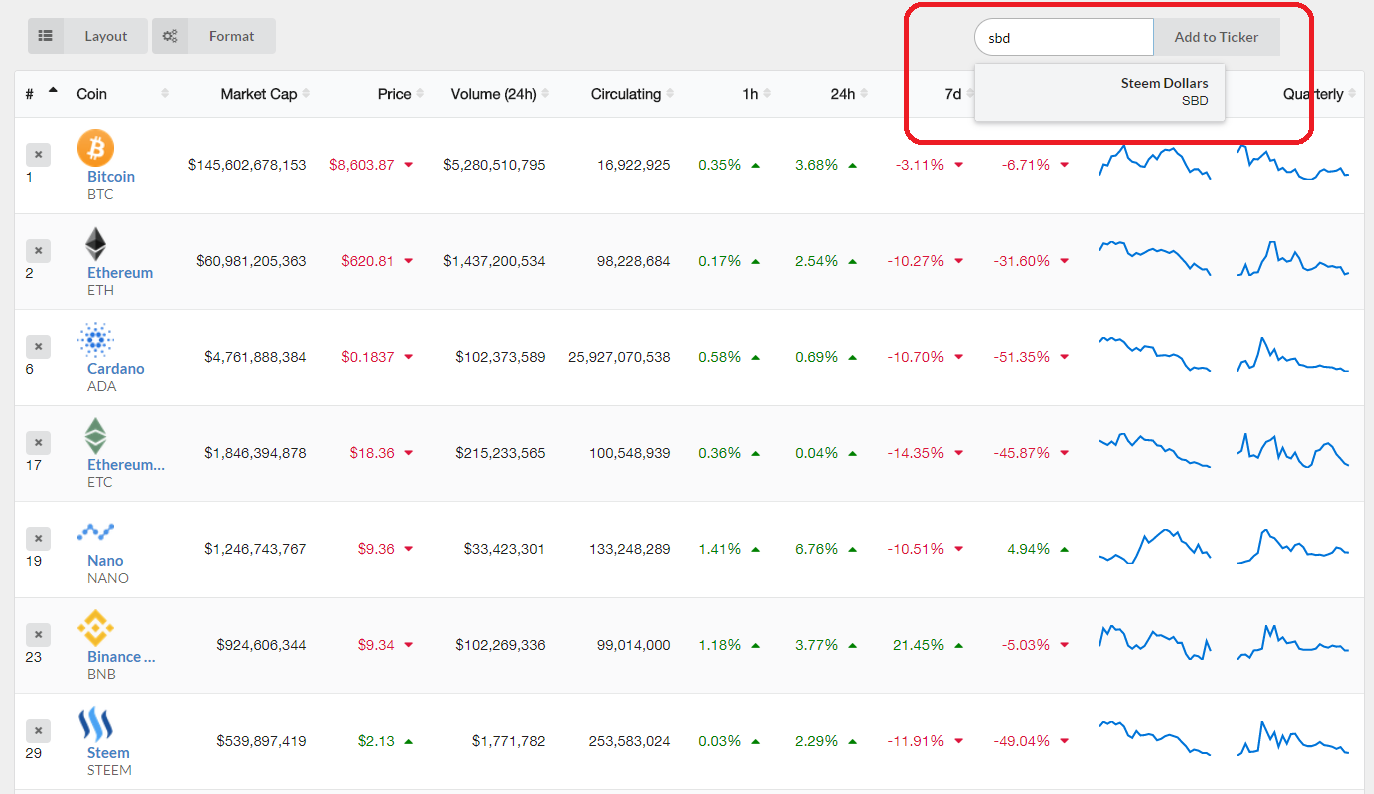Click the Binance Coin logo icon
This screenshot has height=794, width=1374.
95,628
